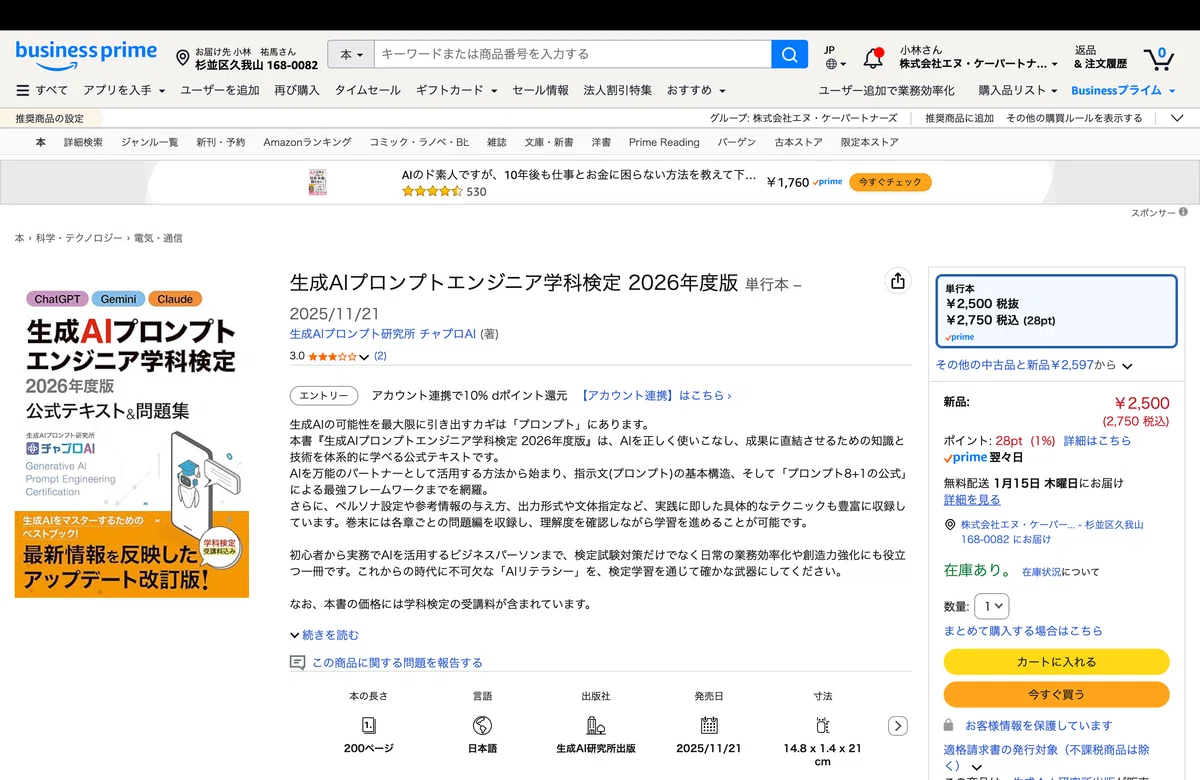Click 推奨商品に追加 link

[x=960, y=118]
